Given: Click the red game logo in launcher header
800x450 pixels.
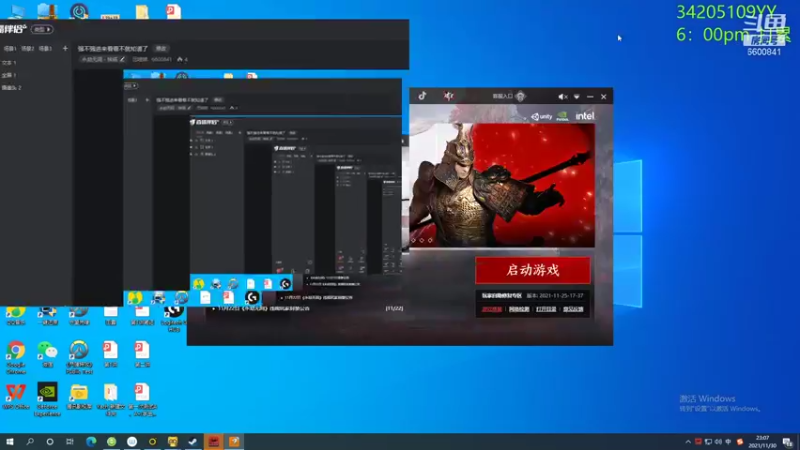Looking at the screenshot, I should click(448, 96).
